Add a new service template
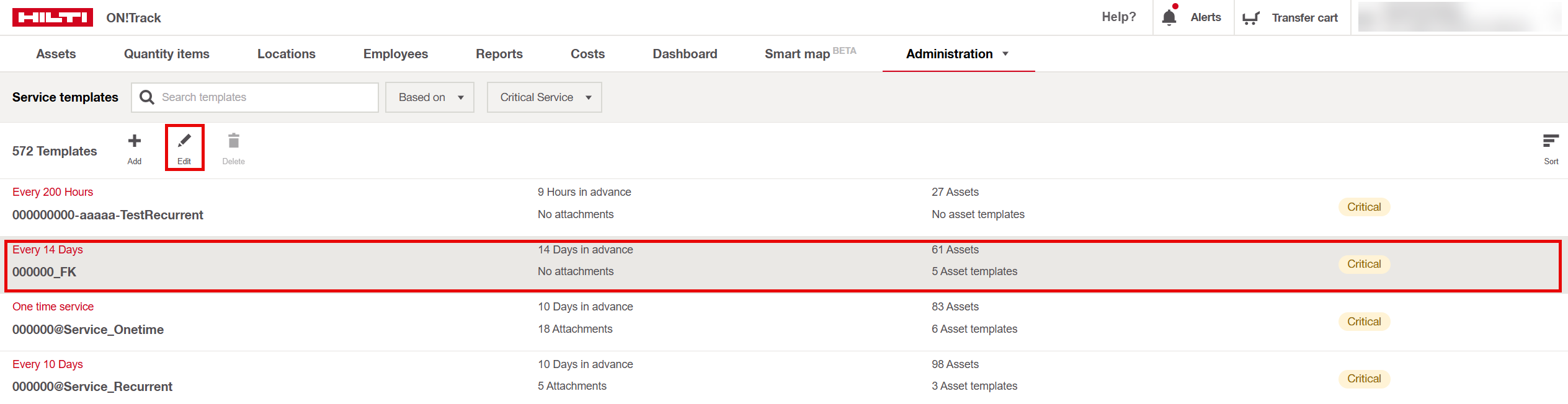This screenshot has height=404, width=1568. click(x=135, y=147)
